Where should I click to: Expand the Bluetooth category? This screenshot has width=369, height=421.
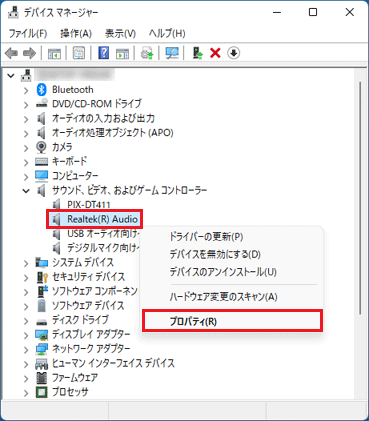[26, 90]
